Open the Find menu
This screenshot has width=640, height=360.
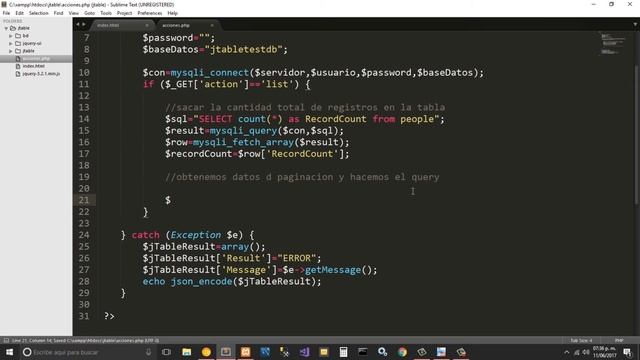pos(58,13)
